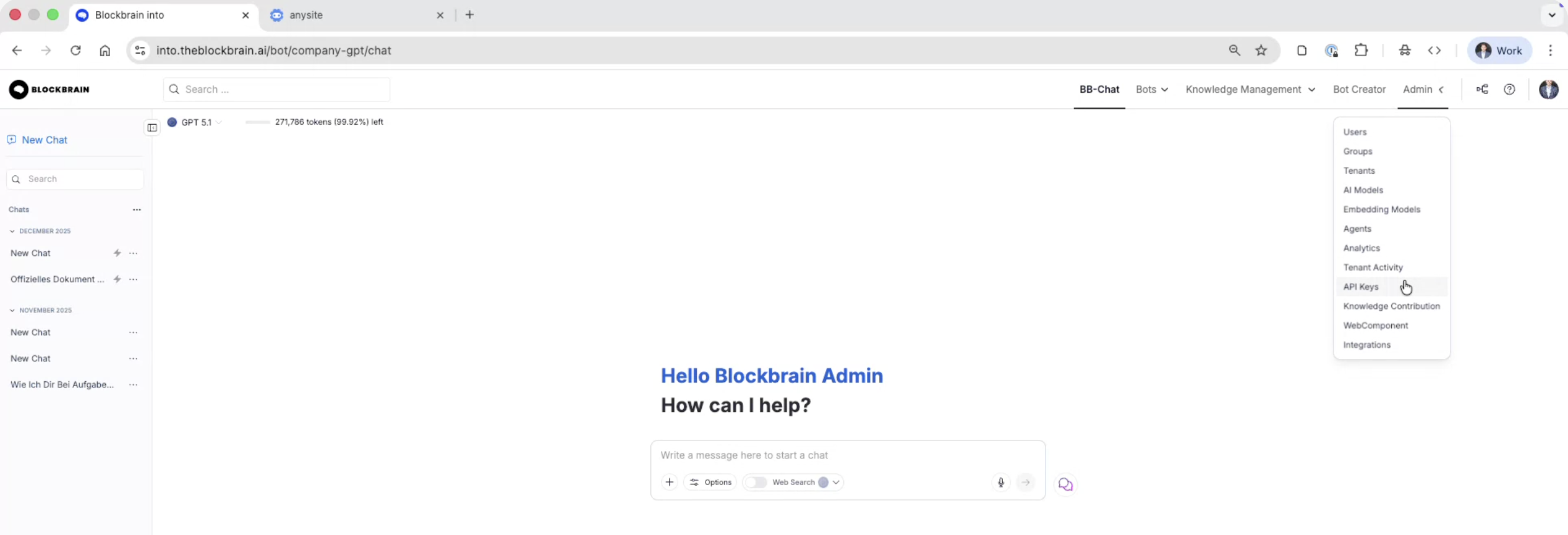Click the send arrow icon

[1026, 482]
